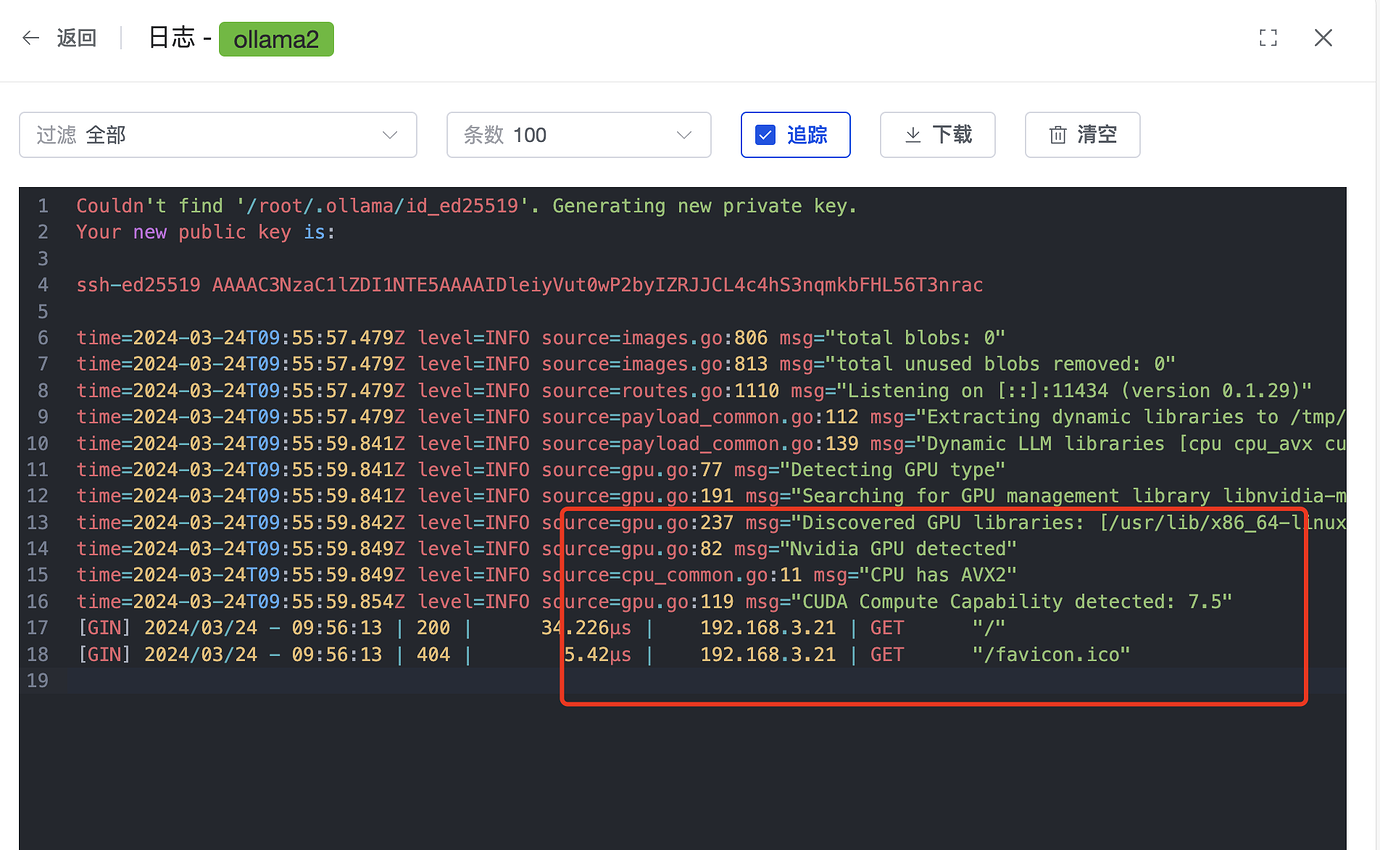Click the back arrow icon

[x=30, y=38]
